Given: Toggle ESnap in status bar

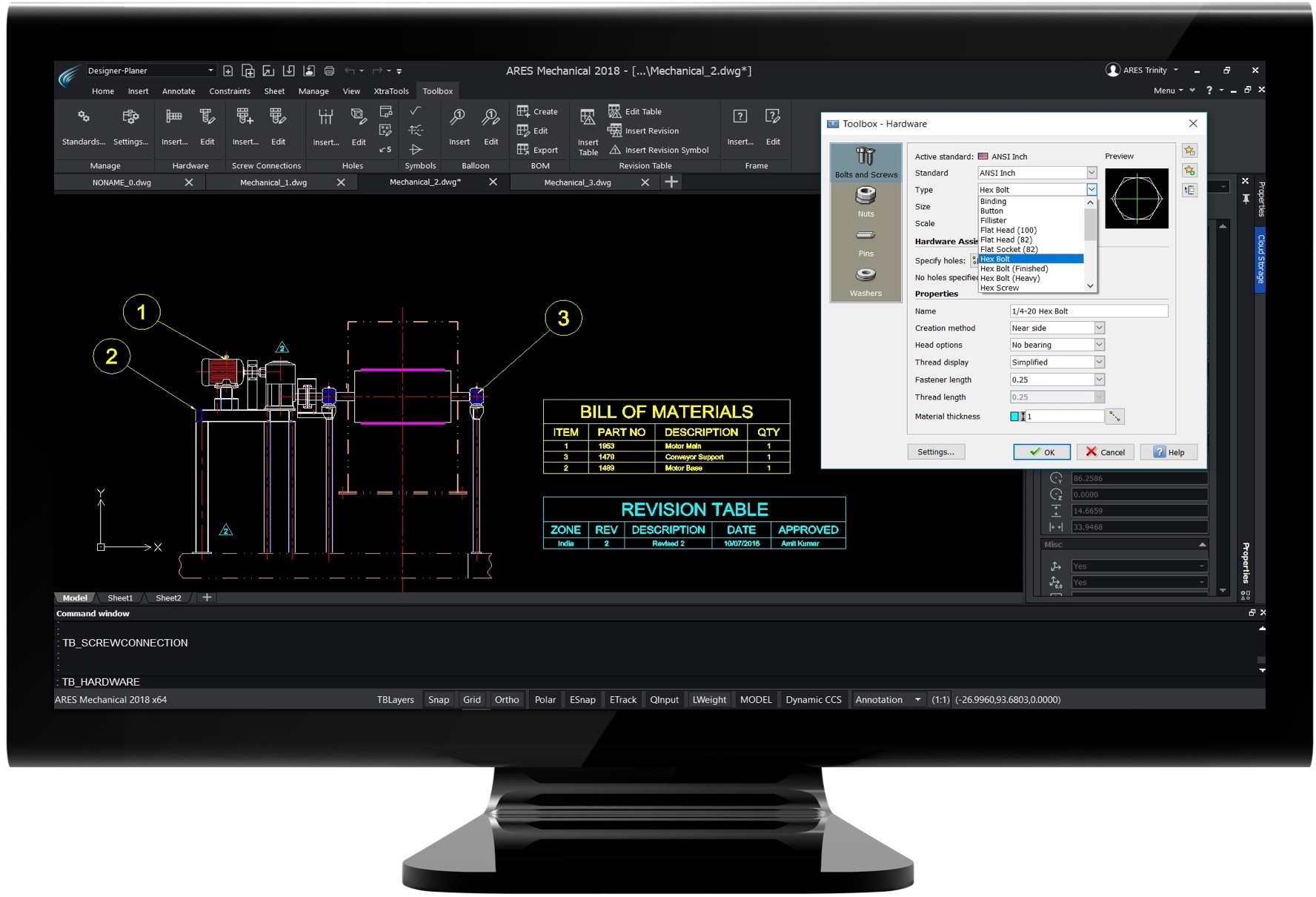Looking at the screenshot, I should pyautogui.click(x=582, y=700).
